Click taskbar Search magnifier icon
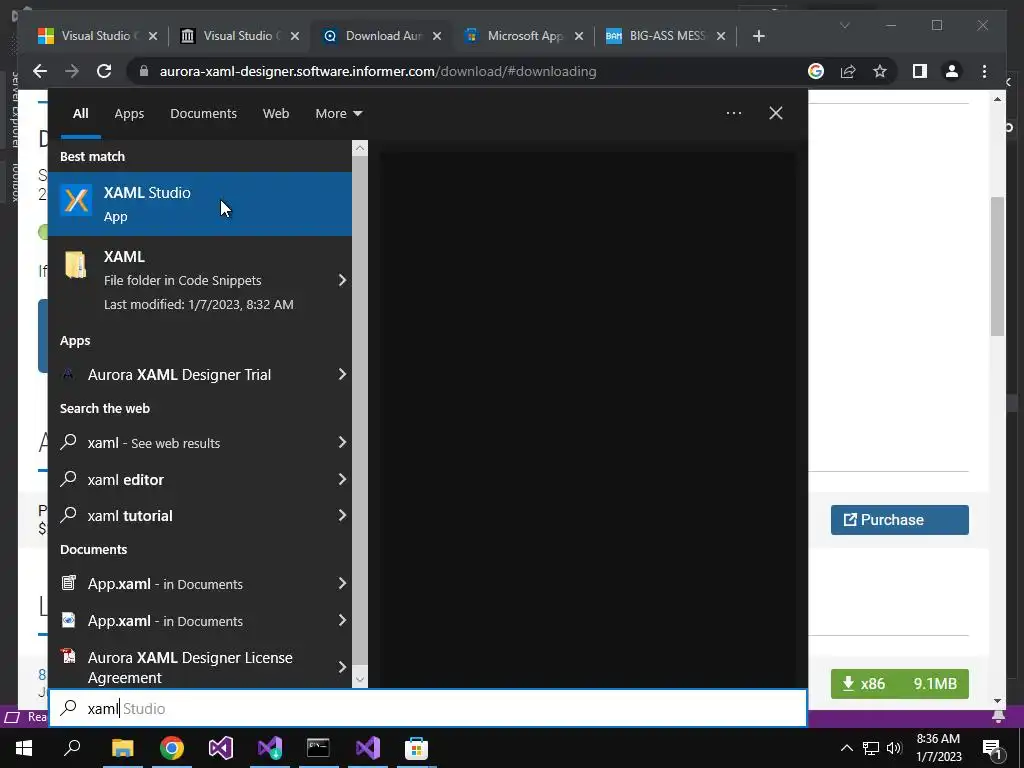This screenshot has width=1024, height=768. coord(72,747)
